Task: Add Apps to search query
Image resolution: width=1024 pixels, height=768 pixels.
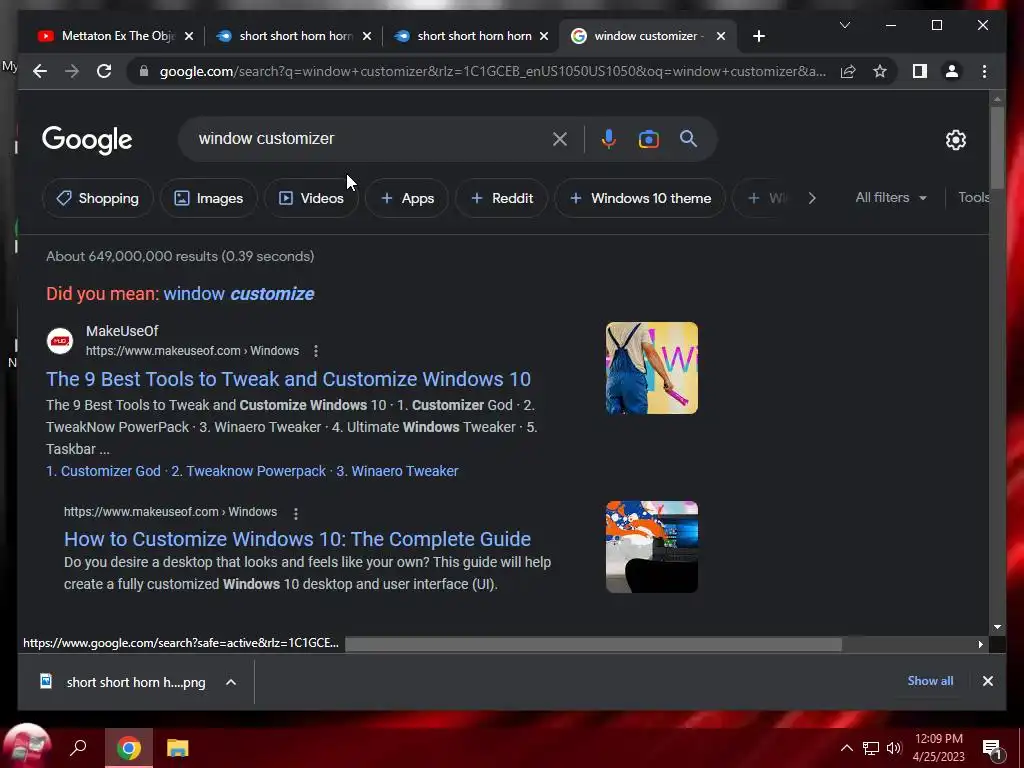Action: [407, 198]
